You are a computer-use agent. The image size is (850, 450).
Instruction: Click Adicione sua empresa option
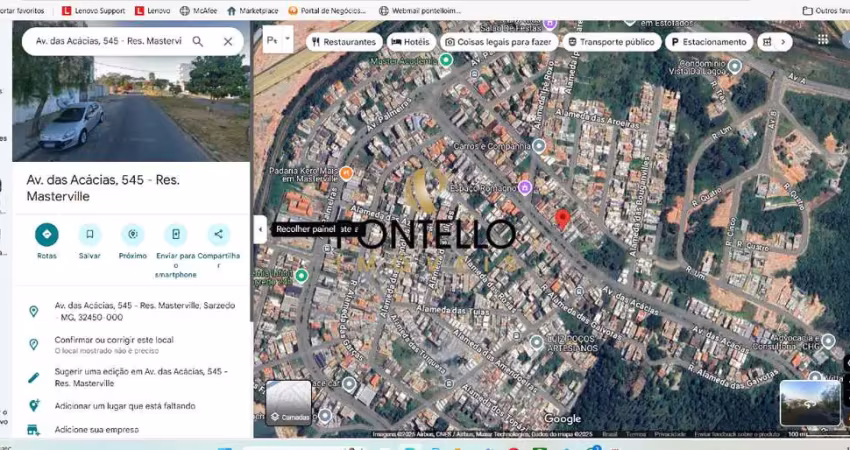click(x=96, y=429)
